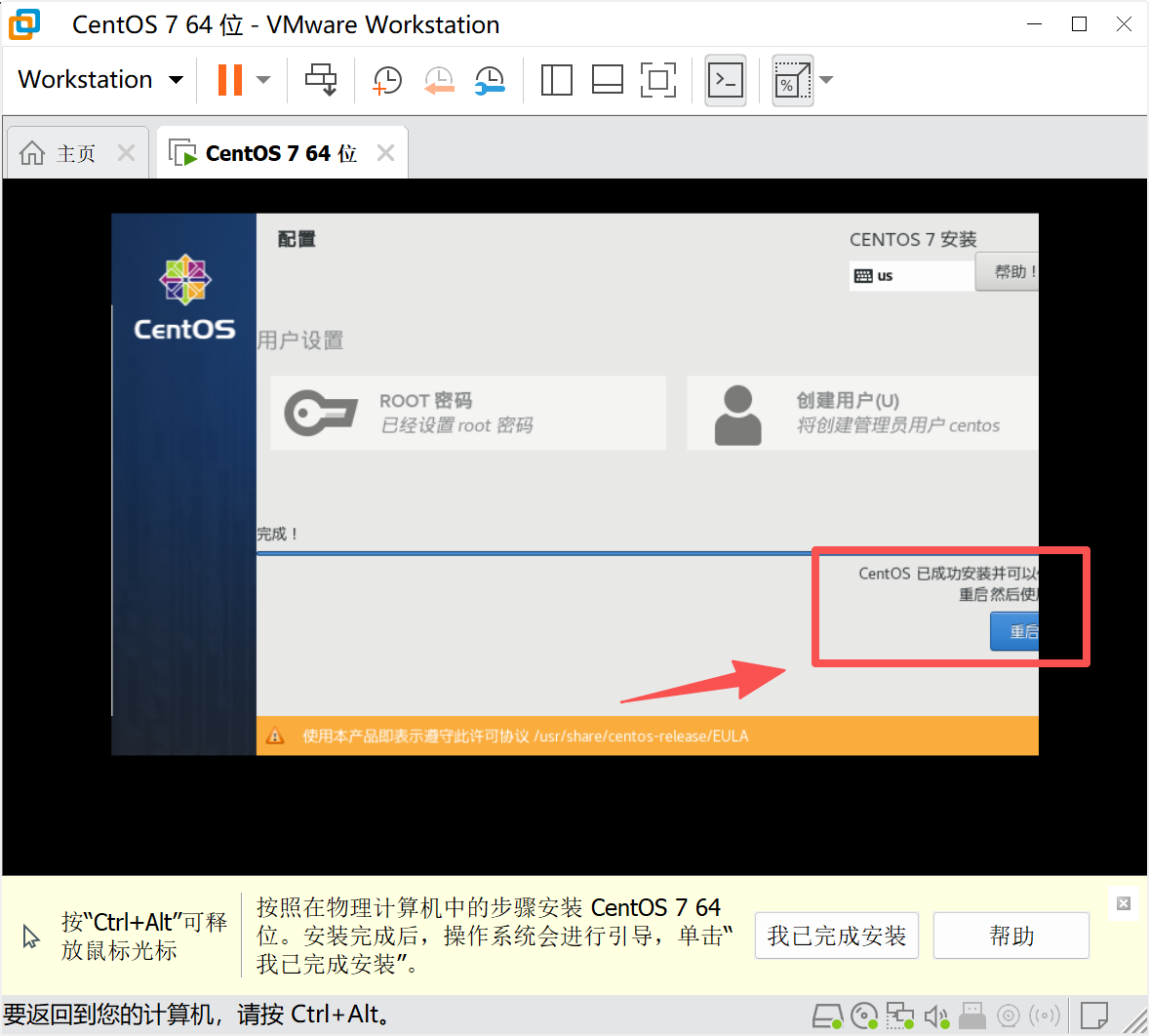Image resolution: width=1149 pixels, height=1036 pixels.
Task: Close the CentOS 7 64 位 tab
Action: tap(385, 153)
